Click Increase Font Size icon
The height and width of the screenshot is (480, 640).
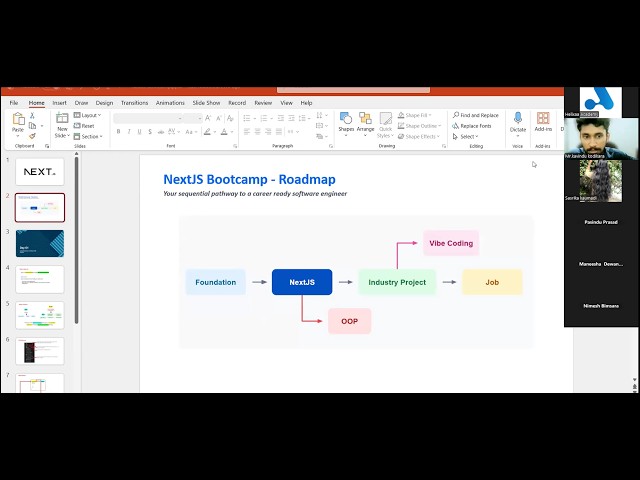tap(208, 118)
